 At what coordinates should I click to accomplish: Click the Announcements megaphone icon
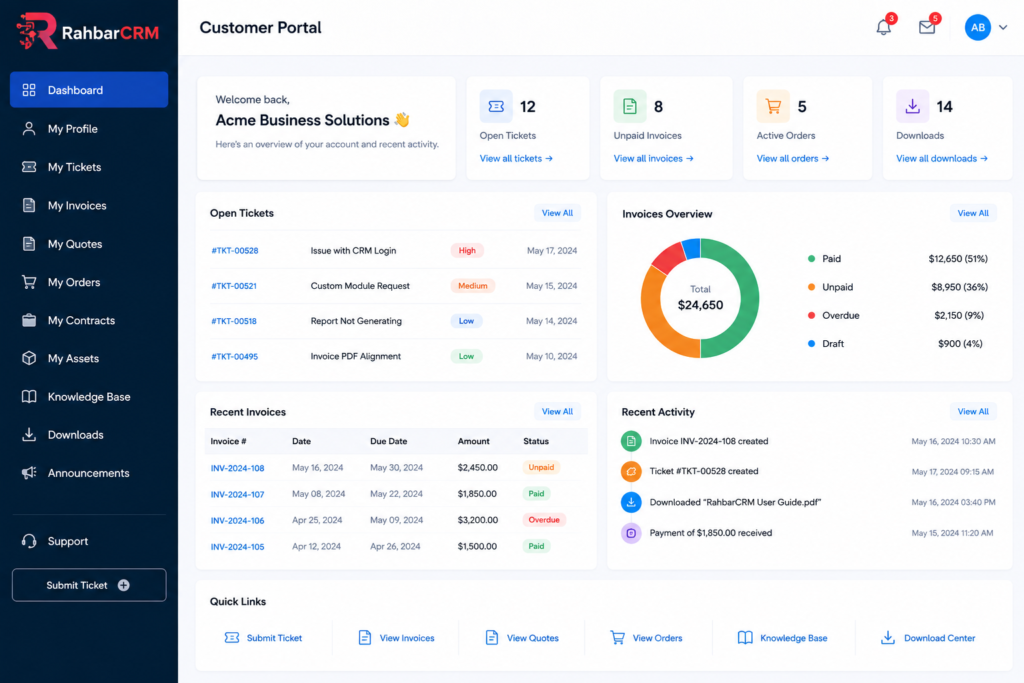click(x=29, y=473)
